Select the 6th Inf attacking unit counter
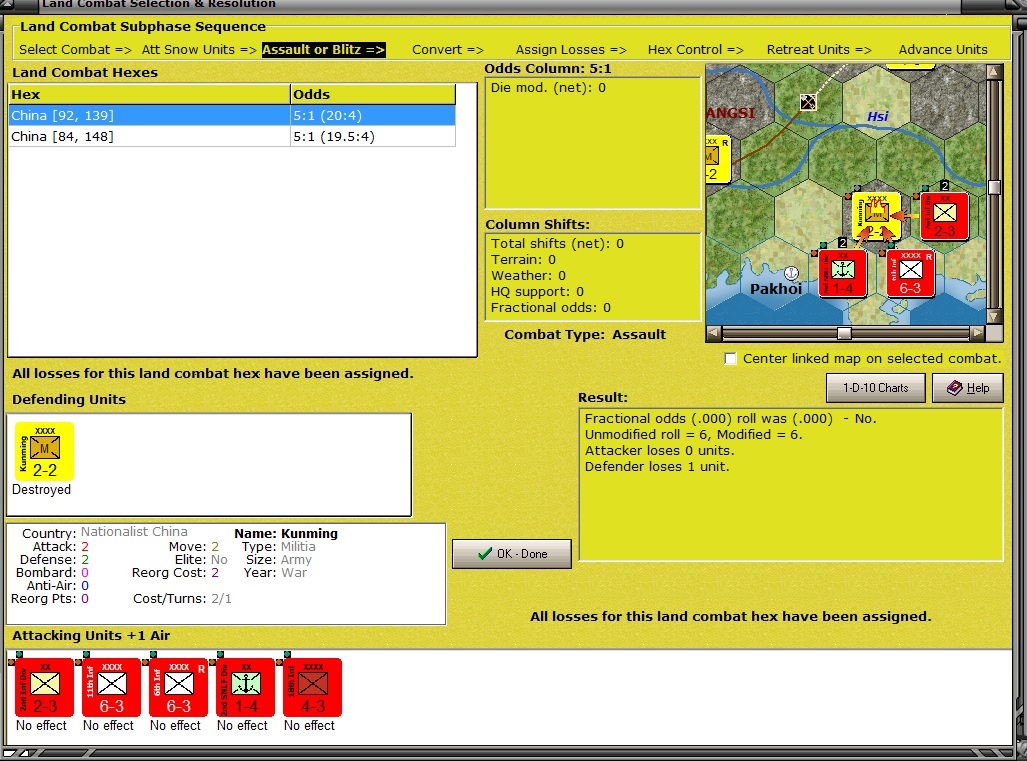This screenshot has height=761, width=1027. point(178,688)
